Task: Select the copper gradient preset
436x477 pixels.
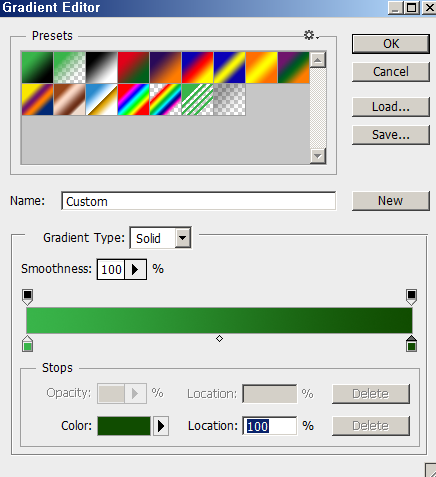Action: click(69, 99)
